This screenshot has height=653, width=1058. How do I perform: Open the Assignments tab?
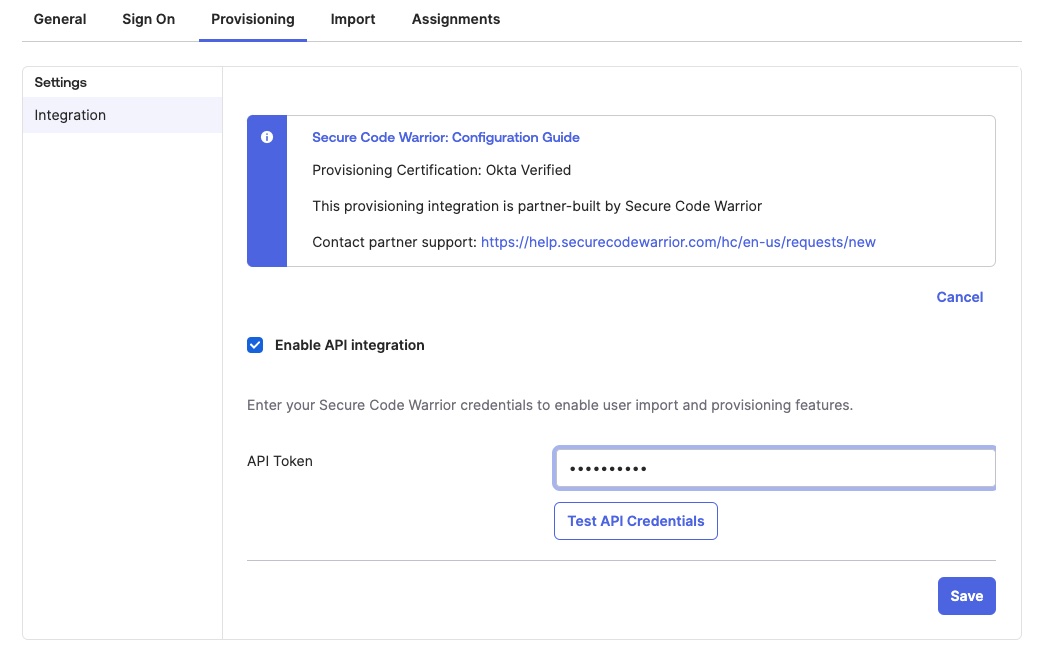pos(456,19)
